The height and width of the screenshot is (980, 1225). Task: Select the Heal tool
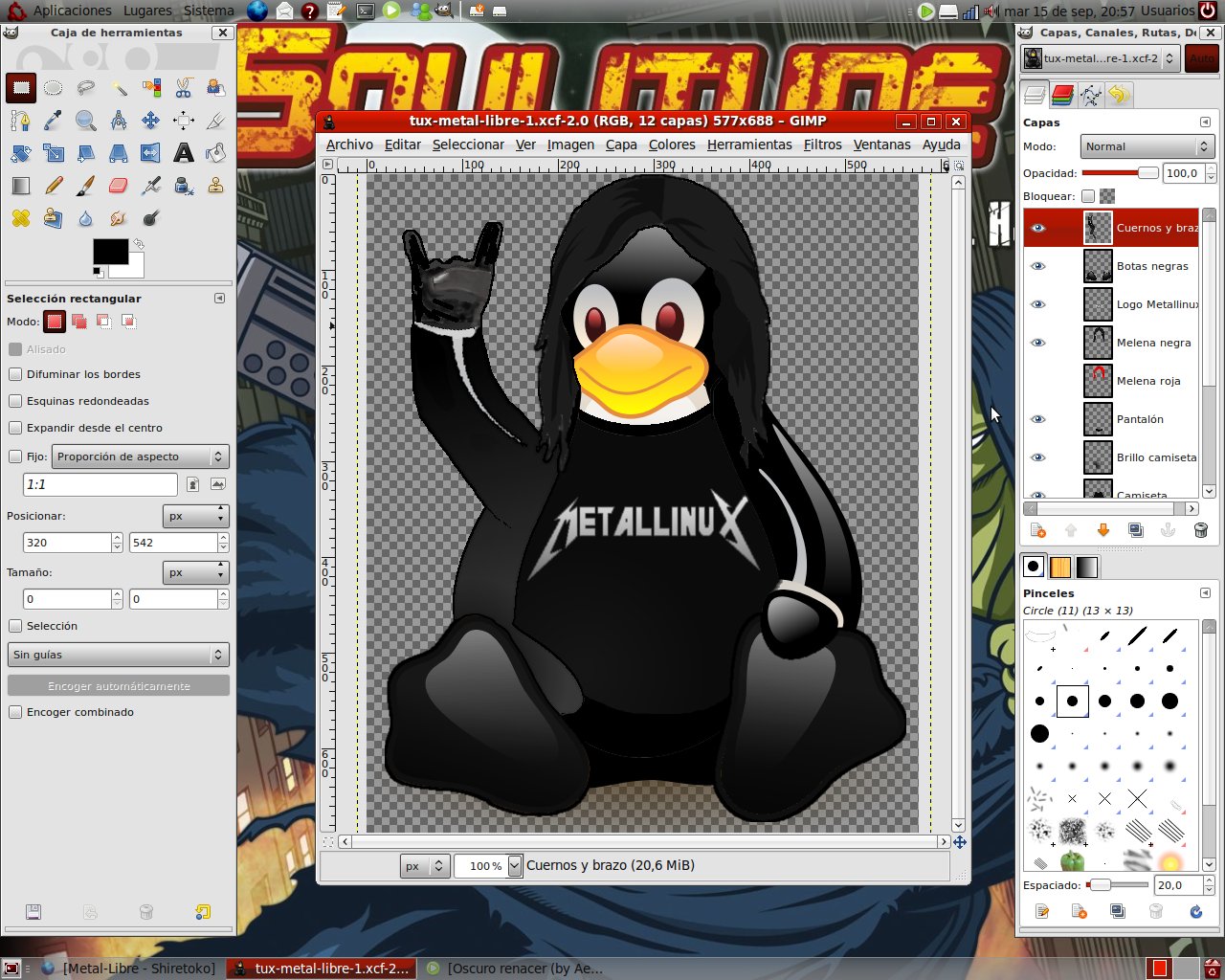click(21, 218)
